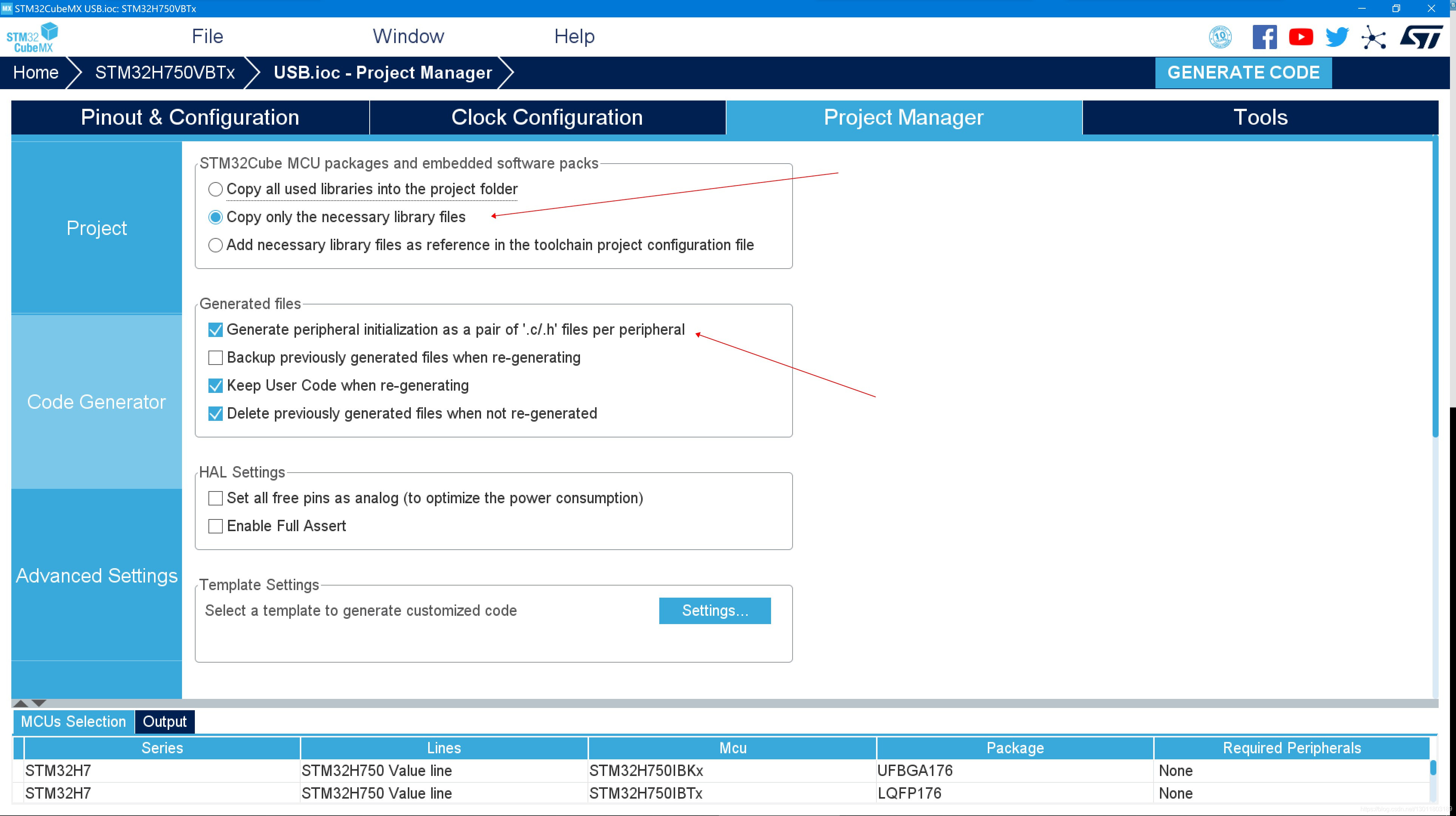
Task: Click USB.ioc - Project Manager breadcrumb
Action: pos(383,73)
